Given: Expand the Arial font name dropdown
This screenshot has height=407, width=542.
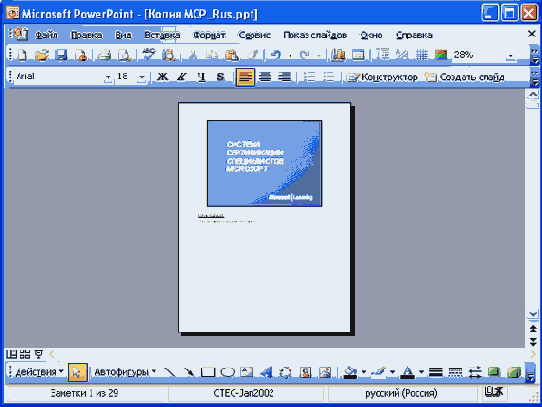Looking at the screenshot, I should pos(108,77).
